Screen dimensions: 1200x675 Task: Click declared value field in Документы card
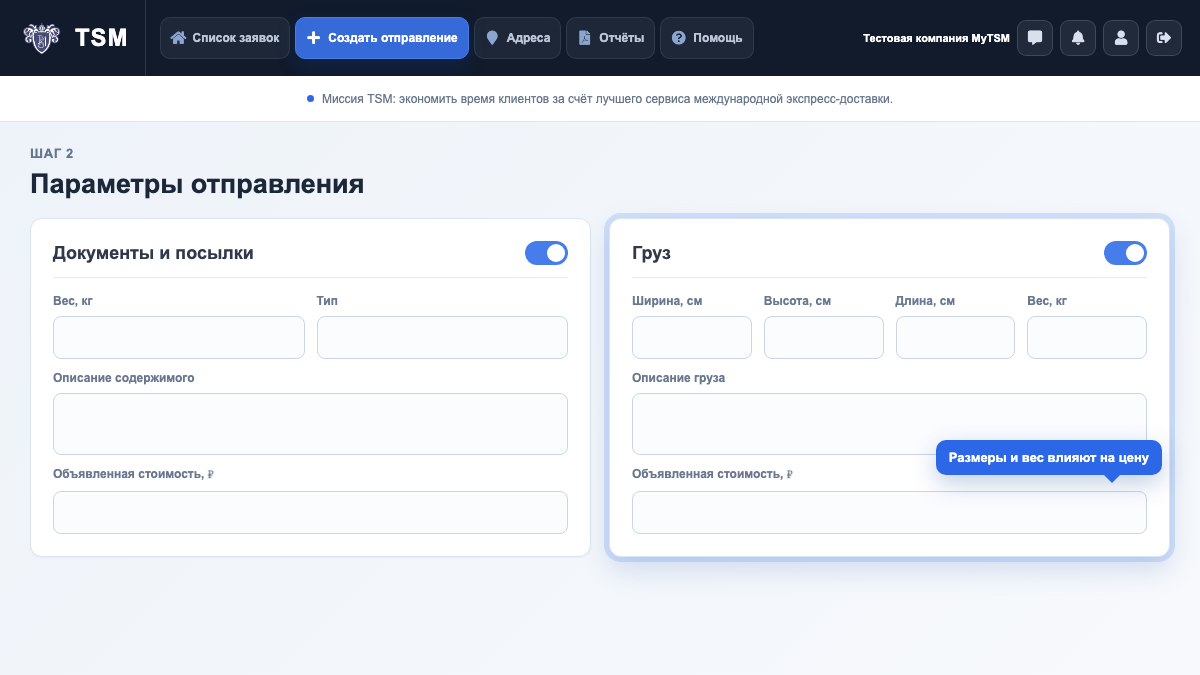(310, 512)
